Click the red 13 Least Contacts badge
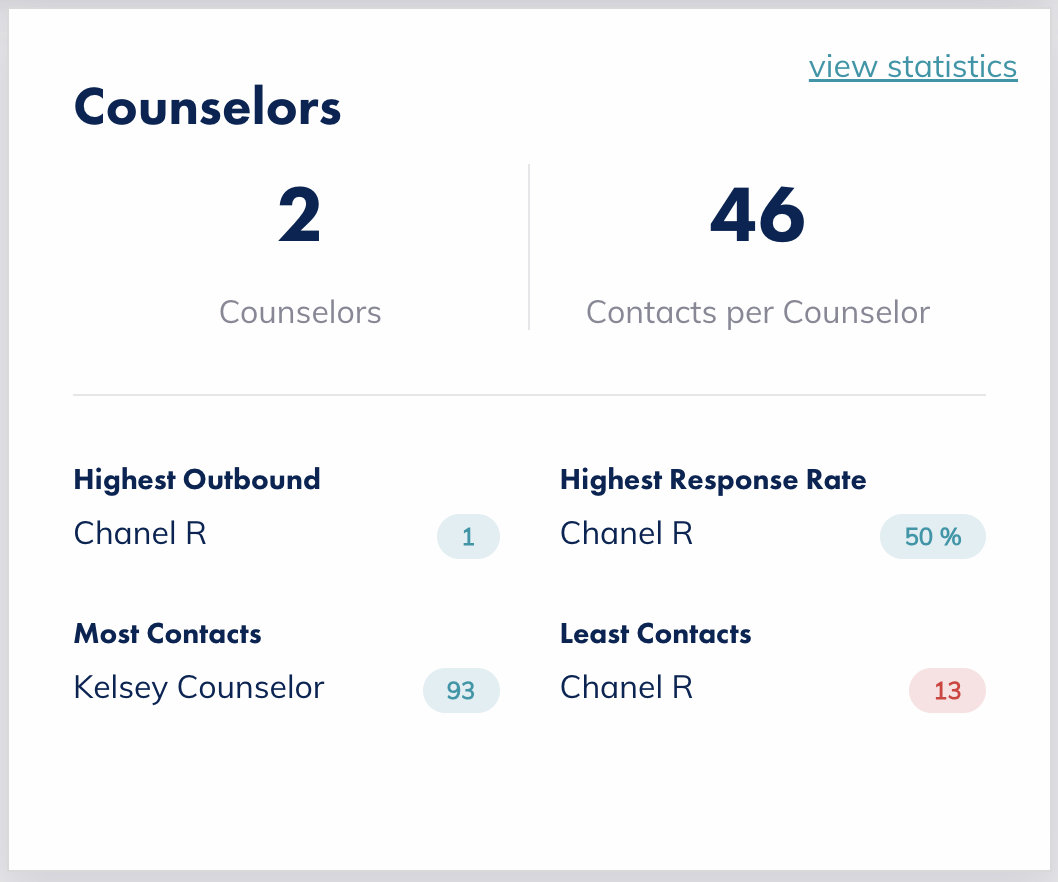 [x=946, y=691]
